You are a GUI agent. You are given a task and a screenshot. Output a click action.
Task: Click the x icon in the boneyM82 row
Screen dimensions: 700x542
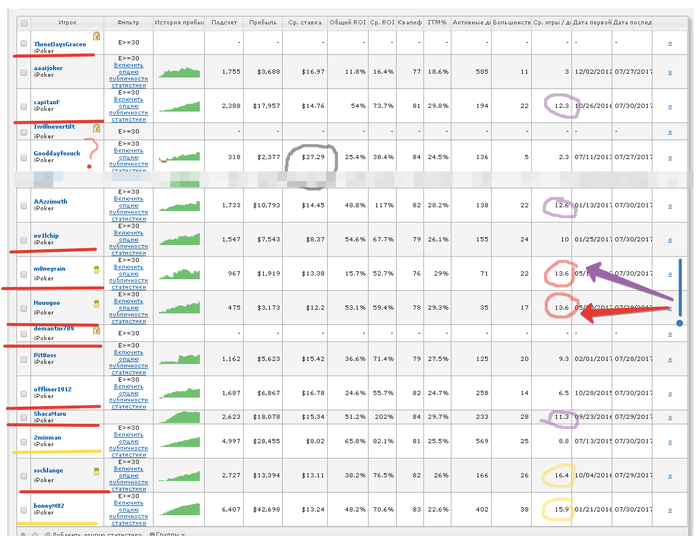670,510
